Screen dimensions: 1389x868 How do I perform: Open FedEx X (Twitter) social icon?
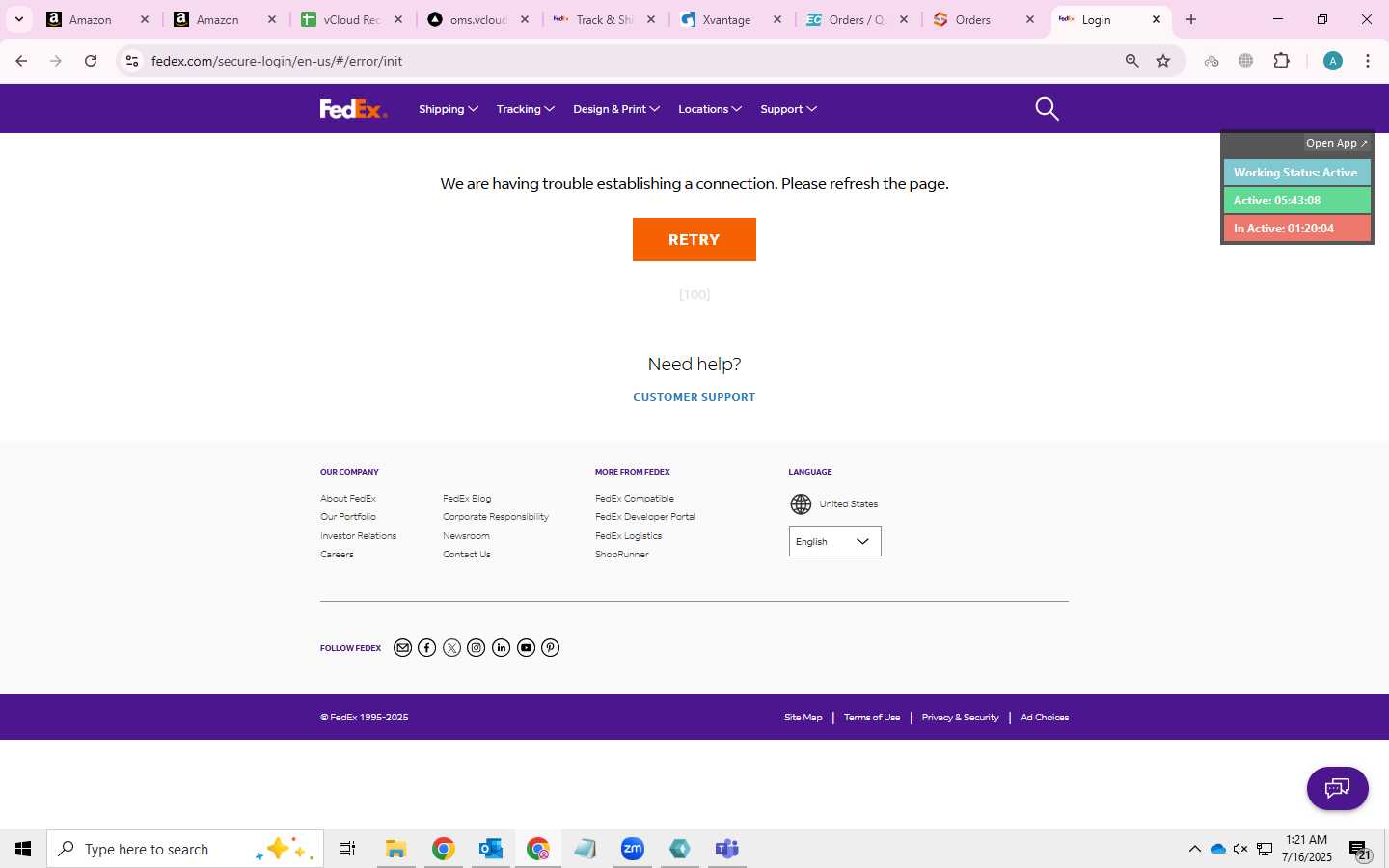pyautogui.click(x=451, y=648)
